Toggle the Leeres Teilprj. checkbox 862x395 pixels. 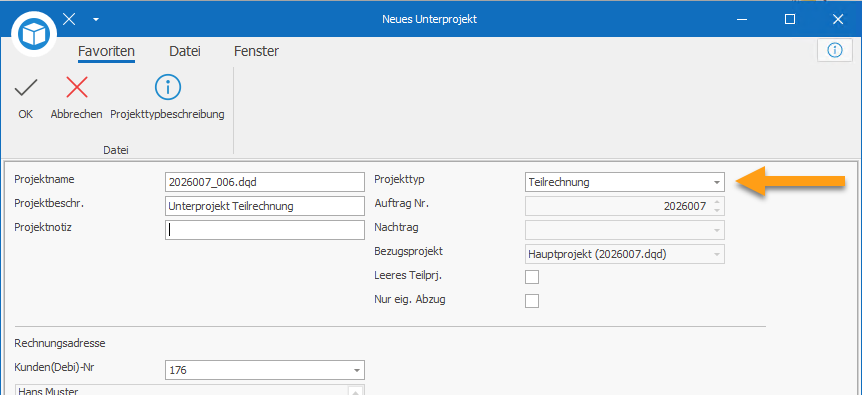[532, 277]
